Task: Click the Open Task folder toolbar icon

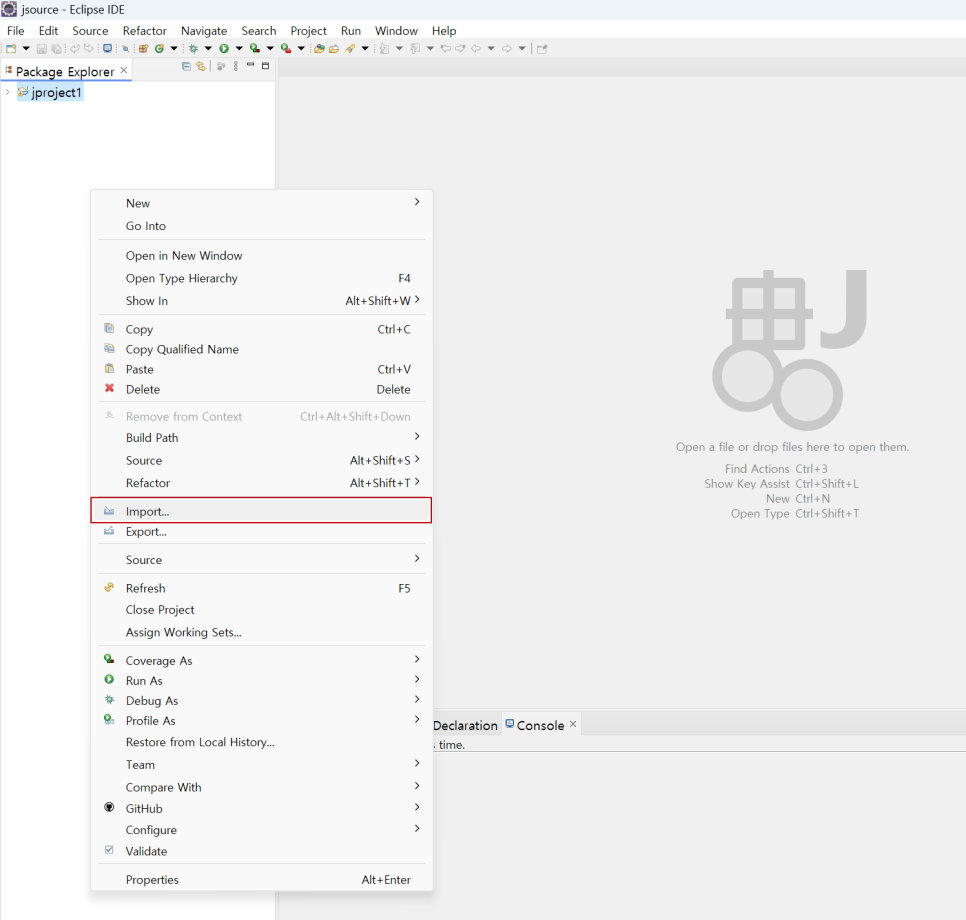Action: tap(334, 49)
